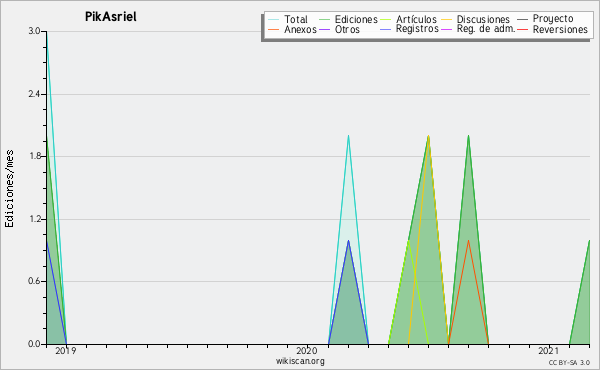Click the wikiscan.org credit text
Image resolution: width=600 pixels, height=370 pixels.
click(300, 361)
